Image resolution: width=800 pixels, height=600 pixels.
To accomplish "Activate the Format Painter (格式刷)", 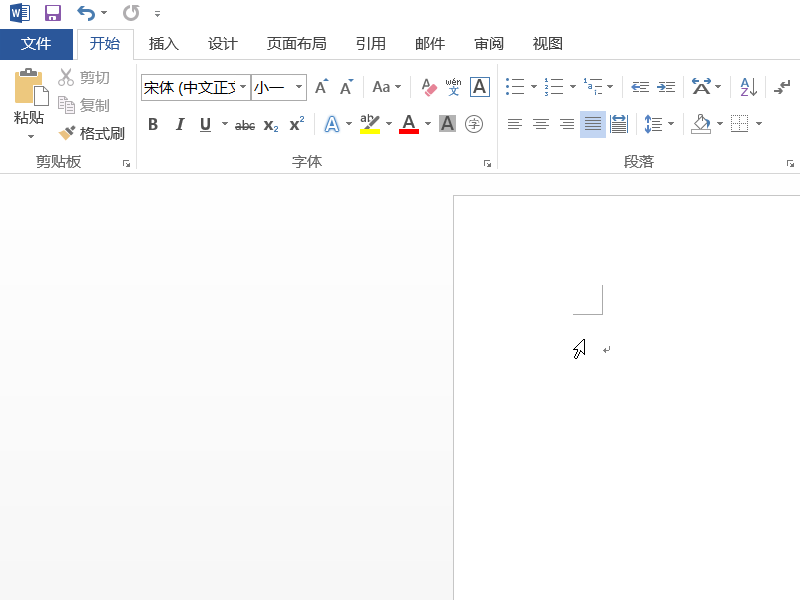I will click(92, 134).
